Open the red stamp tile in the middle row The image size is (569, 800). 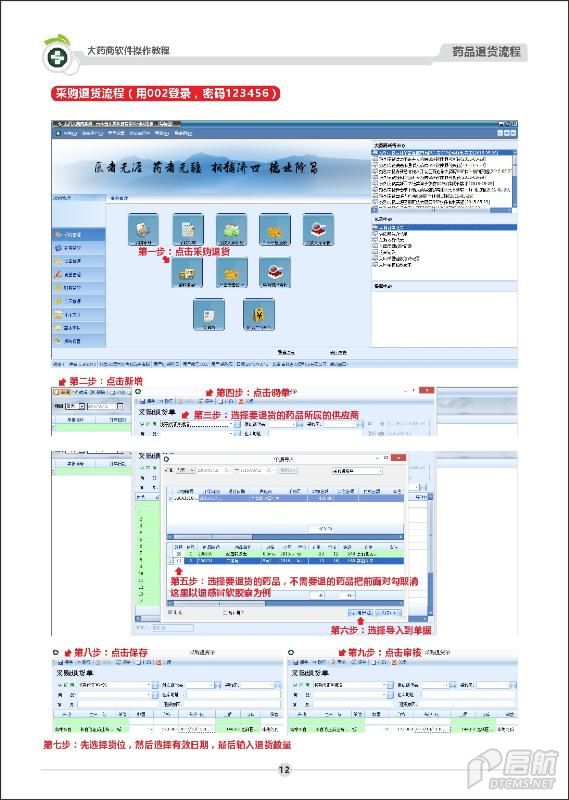tap(275, 272)
